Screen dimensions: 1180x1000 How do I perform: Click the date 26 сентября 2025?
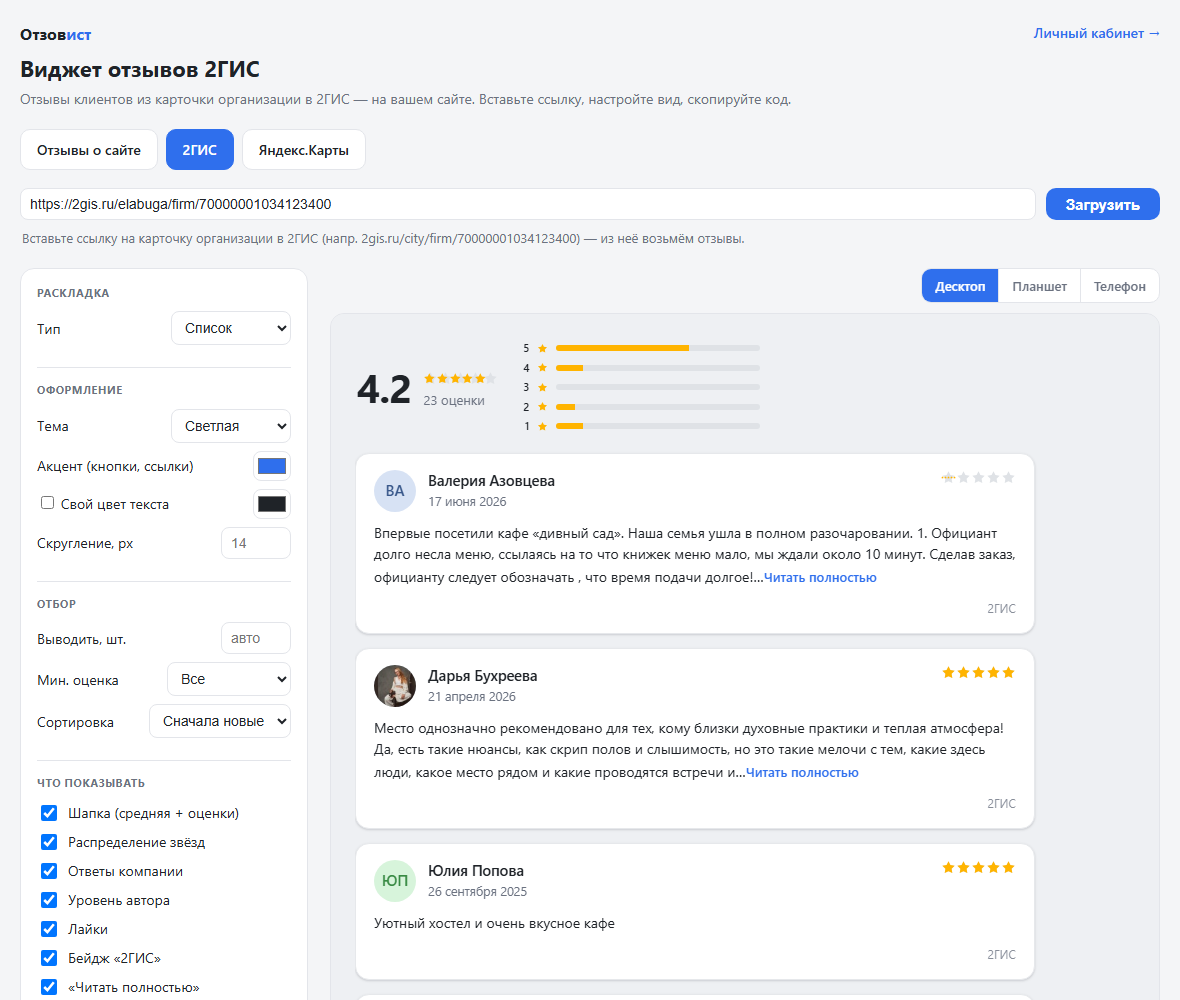[477, 891]
